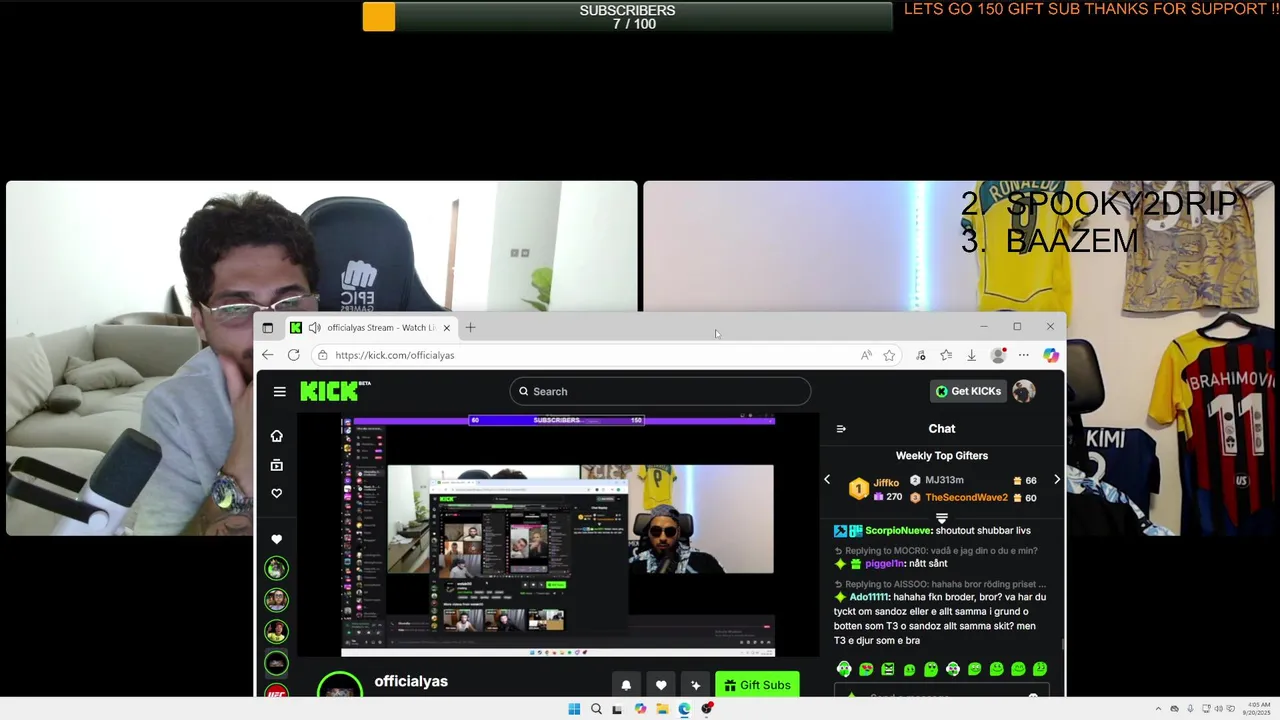The image size is (1280, 720).
Task: Toggle stream notifications bell for officialyas
Action: (x=626, y=685)
